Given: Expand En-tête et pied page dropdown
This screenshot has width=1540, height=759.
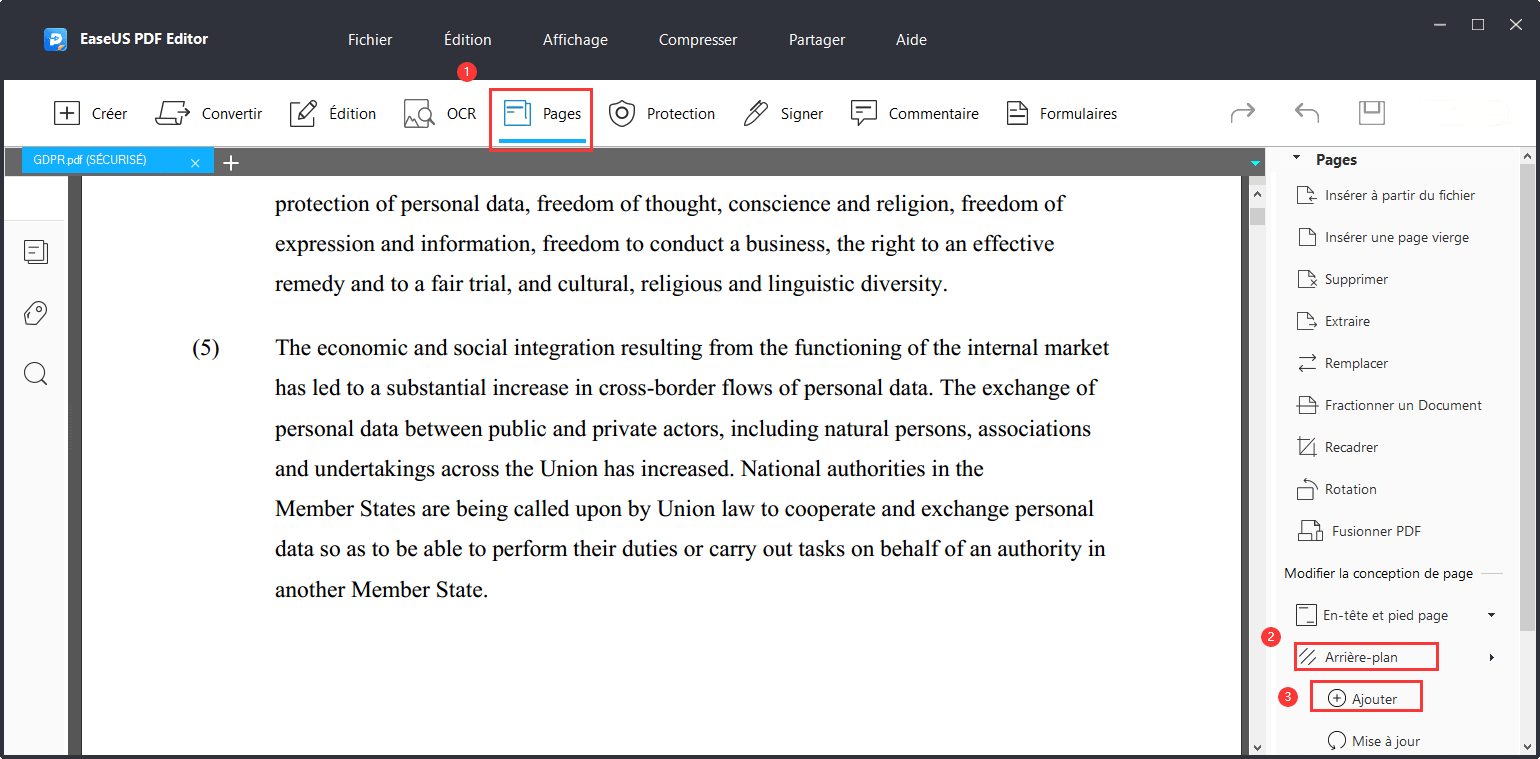Looking at the screenshot, I should [x=1492, y=615].
